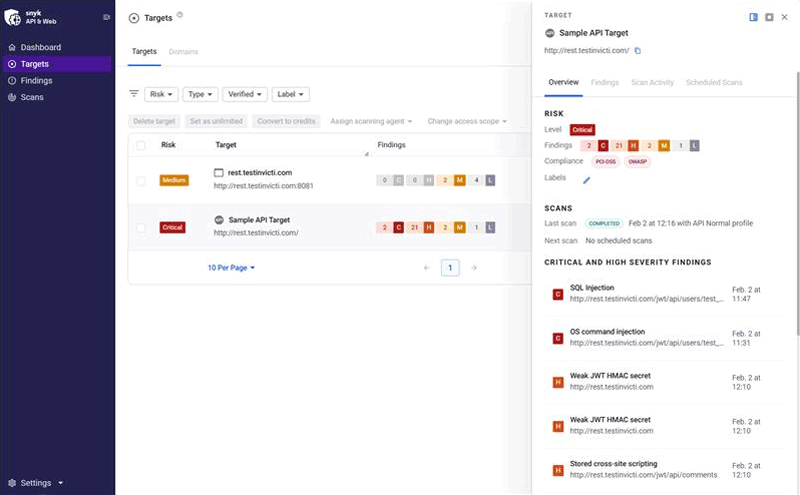Close the Sample API Target panel
This screenshot has height=495, width=800.
(785, 17)
